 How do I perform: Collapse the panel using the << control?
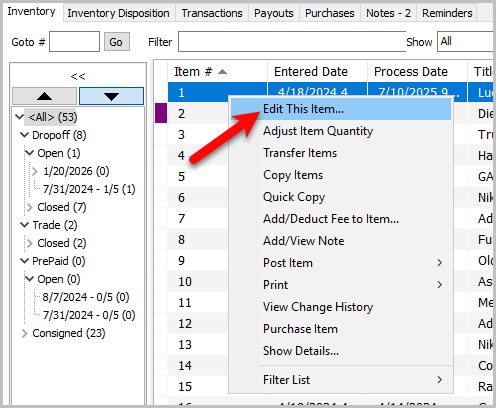78,76
